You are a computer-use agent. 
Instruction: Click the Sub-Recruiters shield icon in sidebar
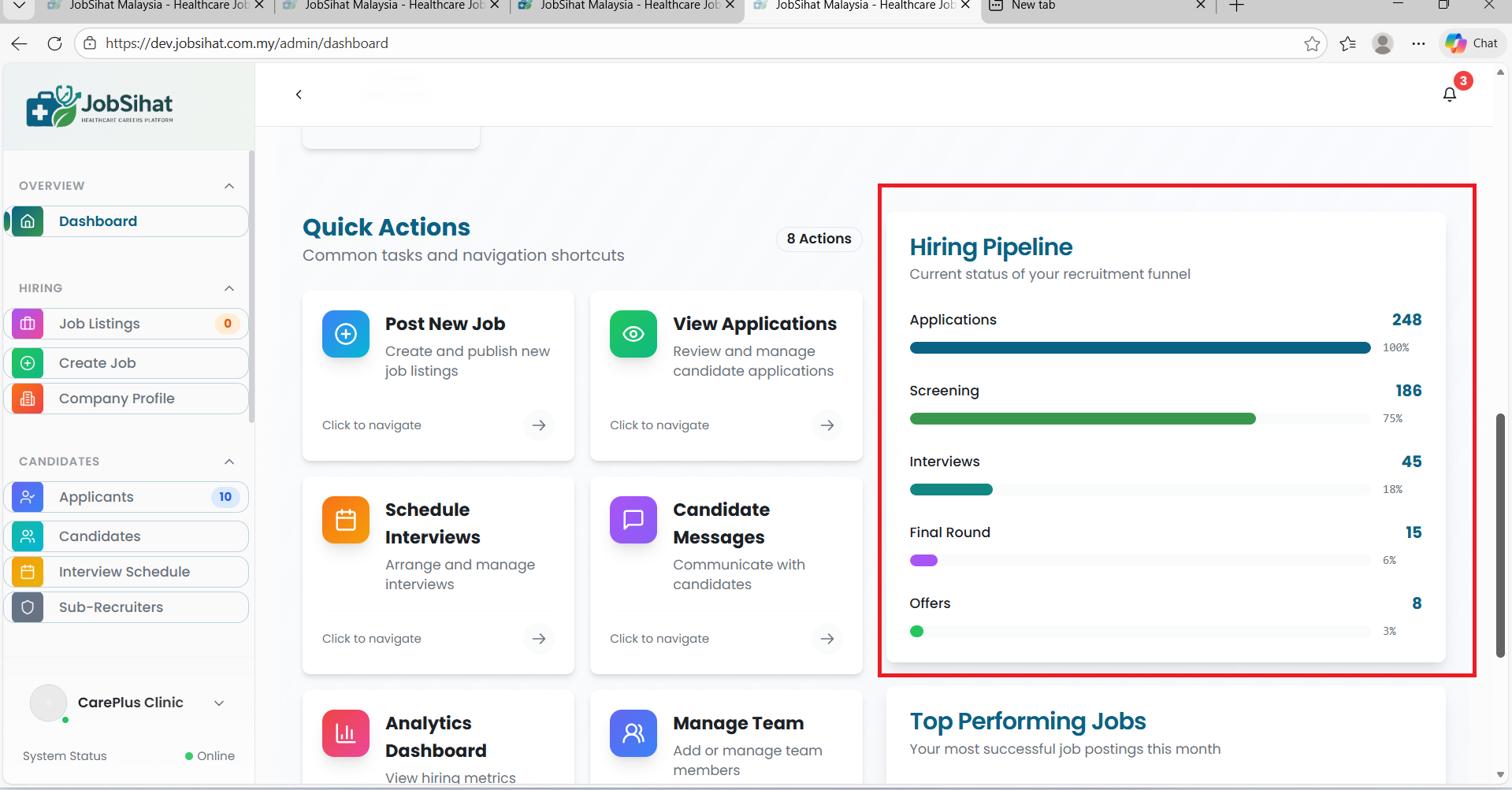click(x=28, y=607)
